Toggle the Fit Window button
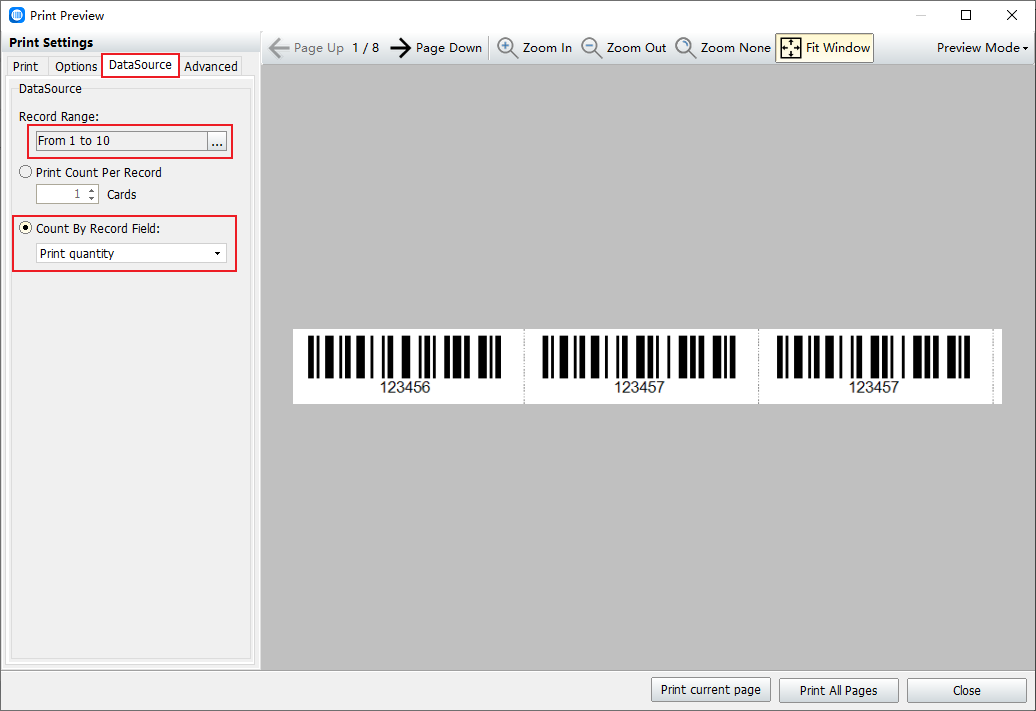Viewport: 1036px width, 711px height. pyautogui.click(x=825, y=48)
